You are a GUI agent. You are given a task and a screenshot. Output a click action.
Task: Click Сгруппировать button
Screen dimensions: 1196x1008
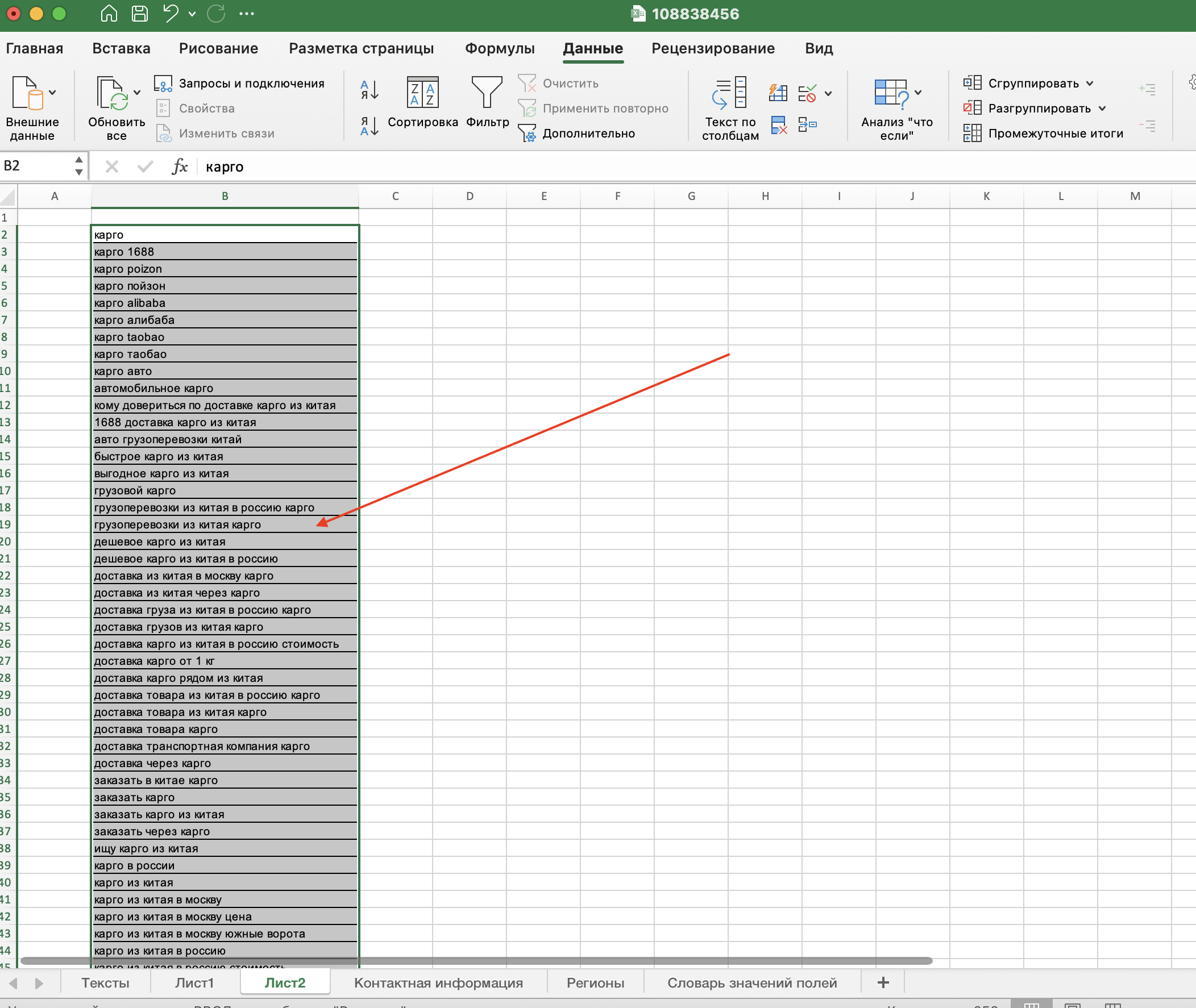pos(1021,84)
